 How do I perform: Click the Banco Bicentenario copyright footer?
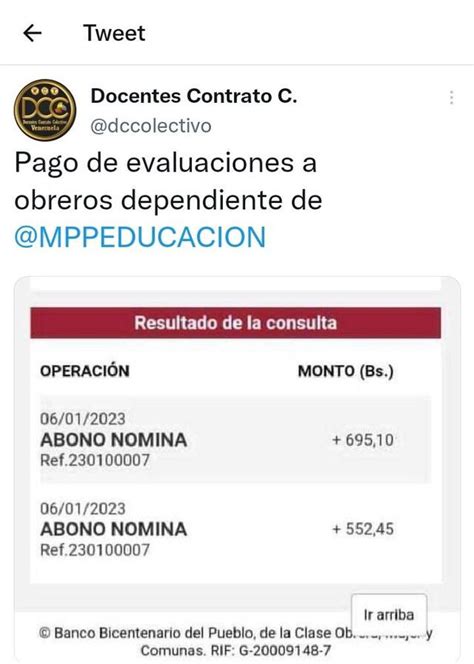click(x=236, y=641)
